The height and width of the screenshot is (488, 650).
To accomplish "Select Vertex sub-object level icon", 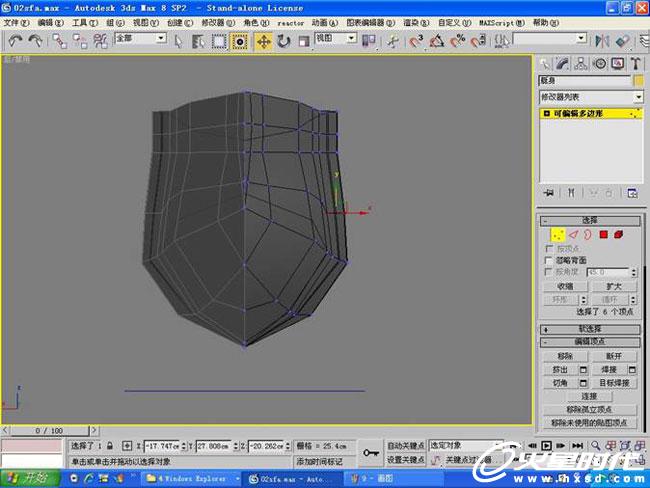I will (558, 235).
